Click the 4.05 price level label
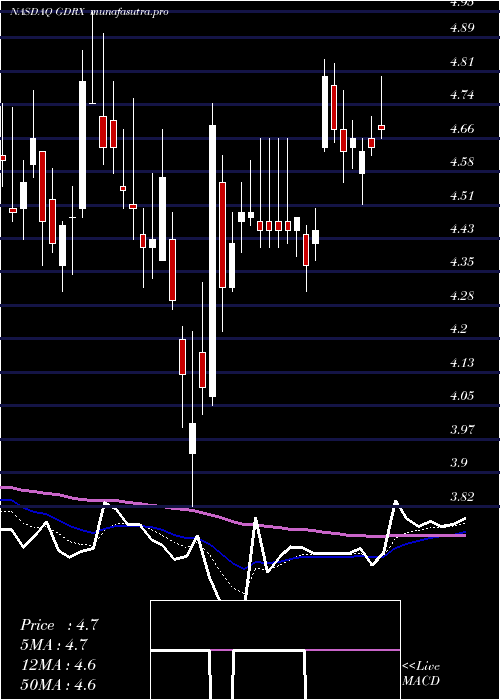 [x=462, y=396]
